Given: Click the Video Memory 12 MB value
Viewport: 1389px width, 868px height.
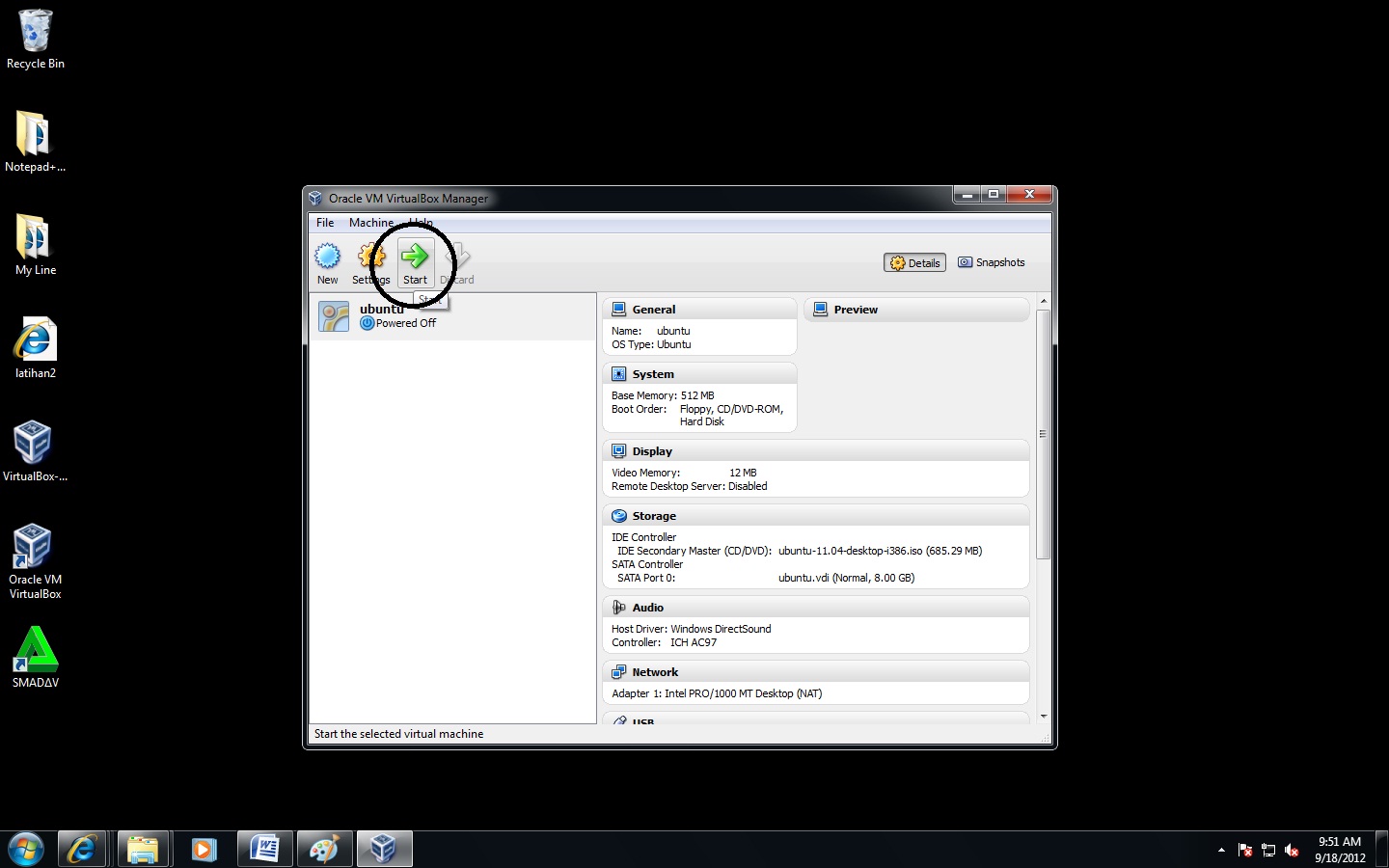Looking at the screenshot, I should click(743, 473).
